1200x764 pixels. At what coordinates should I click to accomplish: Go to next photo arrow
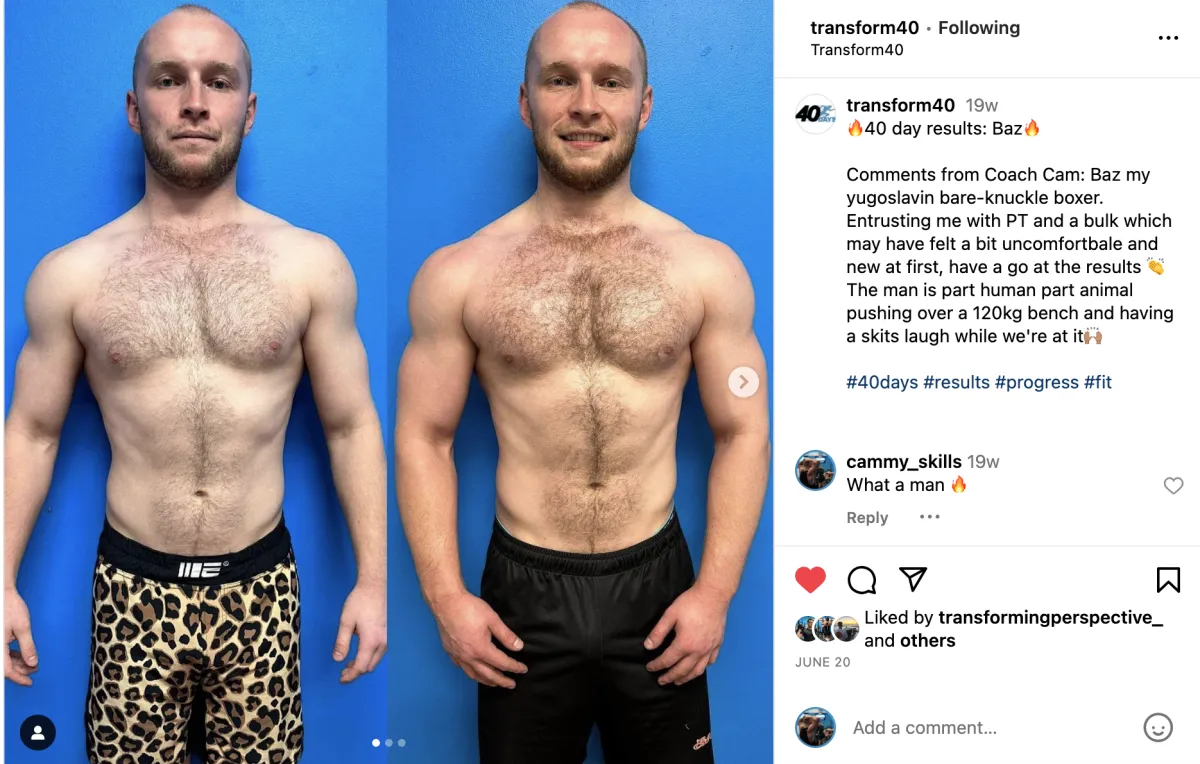coord(743,381)
